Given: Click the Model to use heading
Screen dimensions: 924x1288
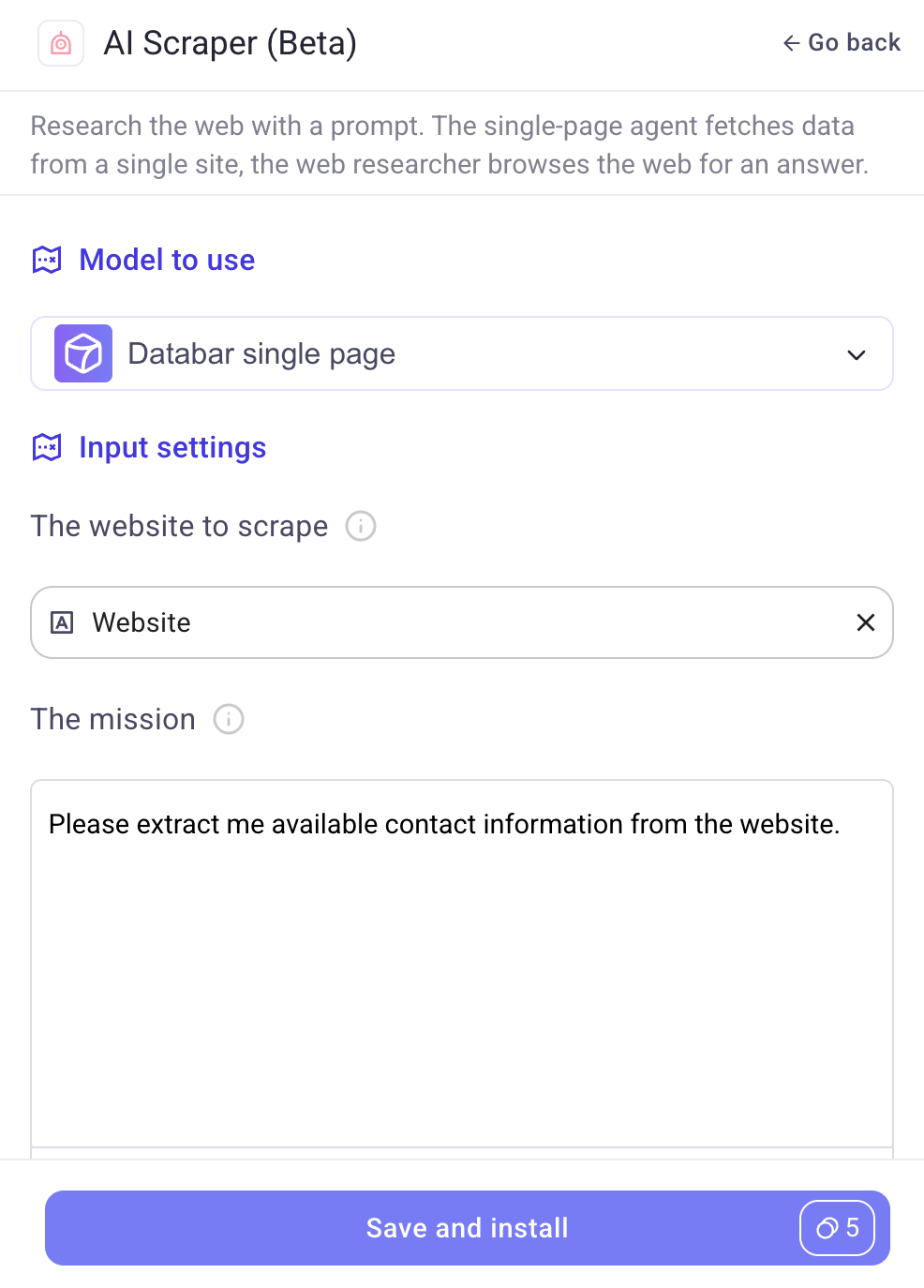Looking at the screenshot, I should coord(167,260).
